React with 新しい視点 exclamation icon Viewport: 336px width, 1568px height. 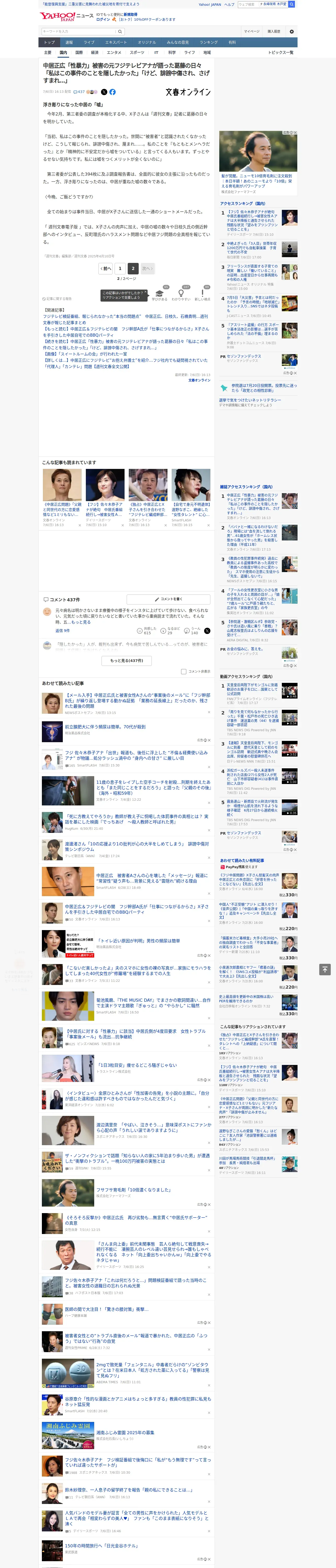coord(203,294)
